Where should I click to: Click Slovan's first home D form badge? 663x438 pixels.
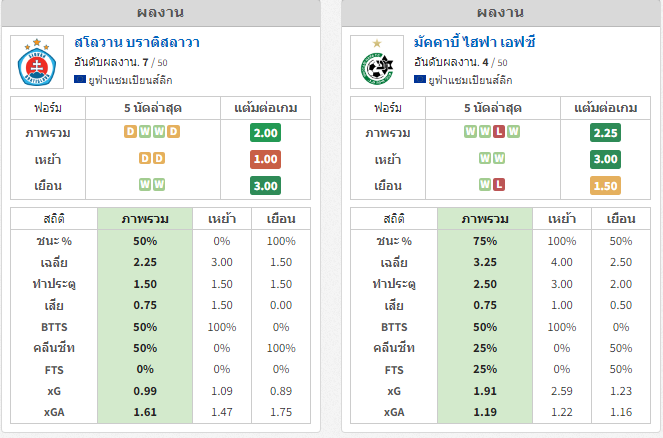145,158
